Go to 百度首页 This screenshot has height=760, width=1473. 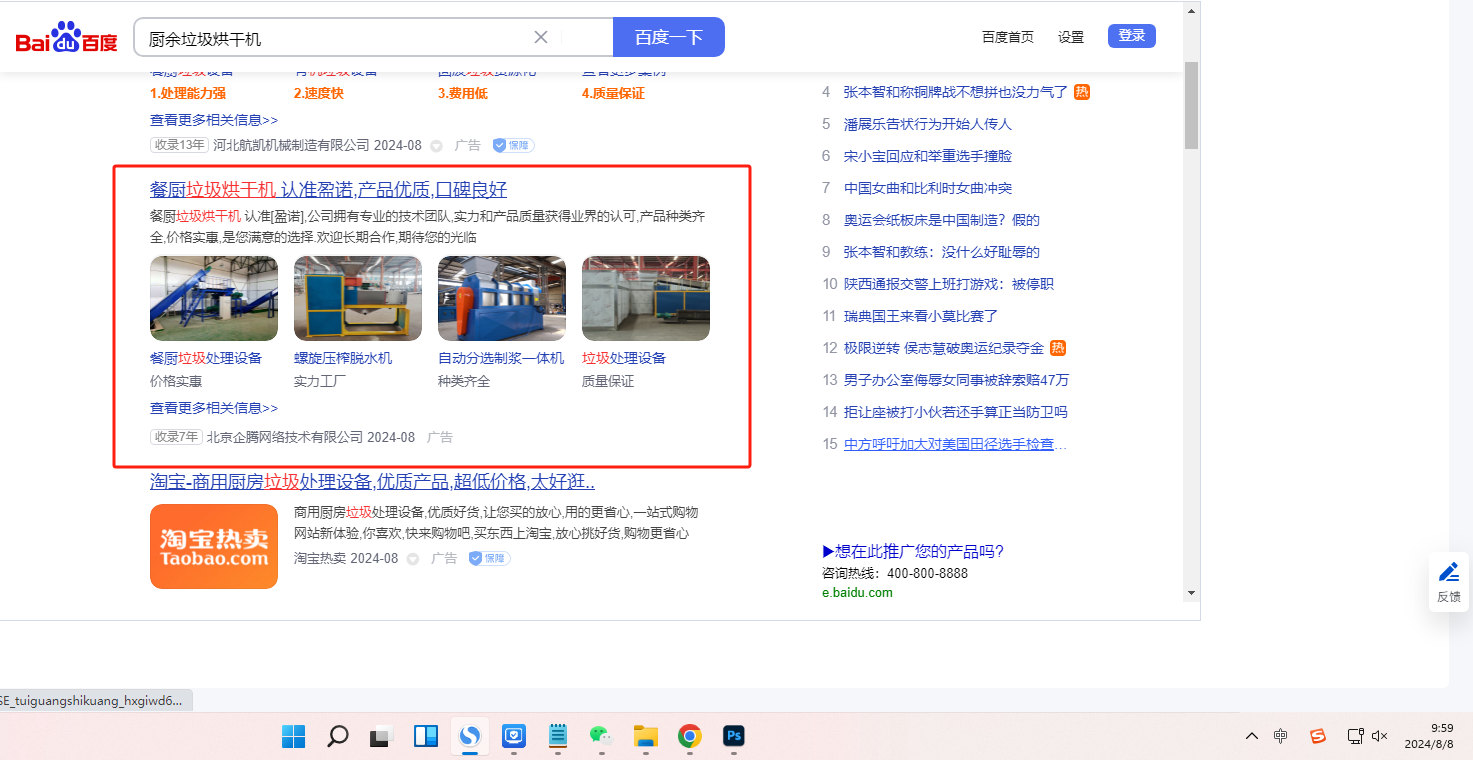coord(1008,37)
